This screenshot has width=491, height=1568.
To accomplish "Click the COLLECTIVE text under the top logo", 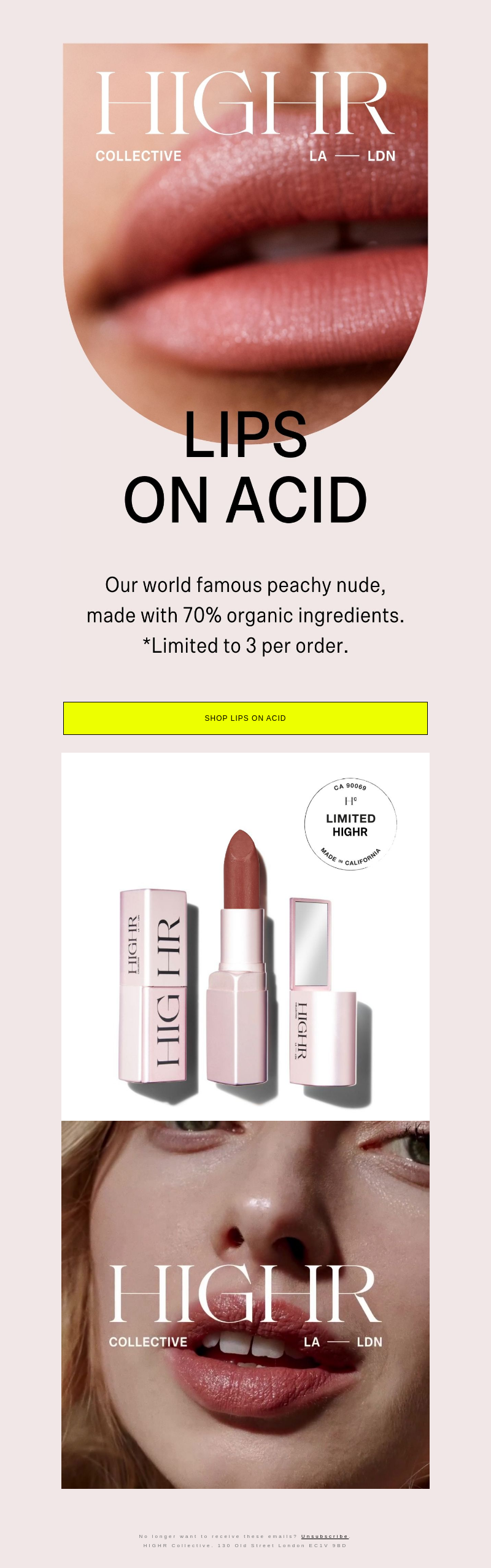I will click(139, 156).
